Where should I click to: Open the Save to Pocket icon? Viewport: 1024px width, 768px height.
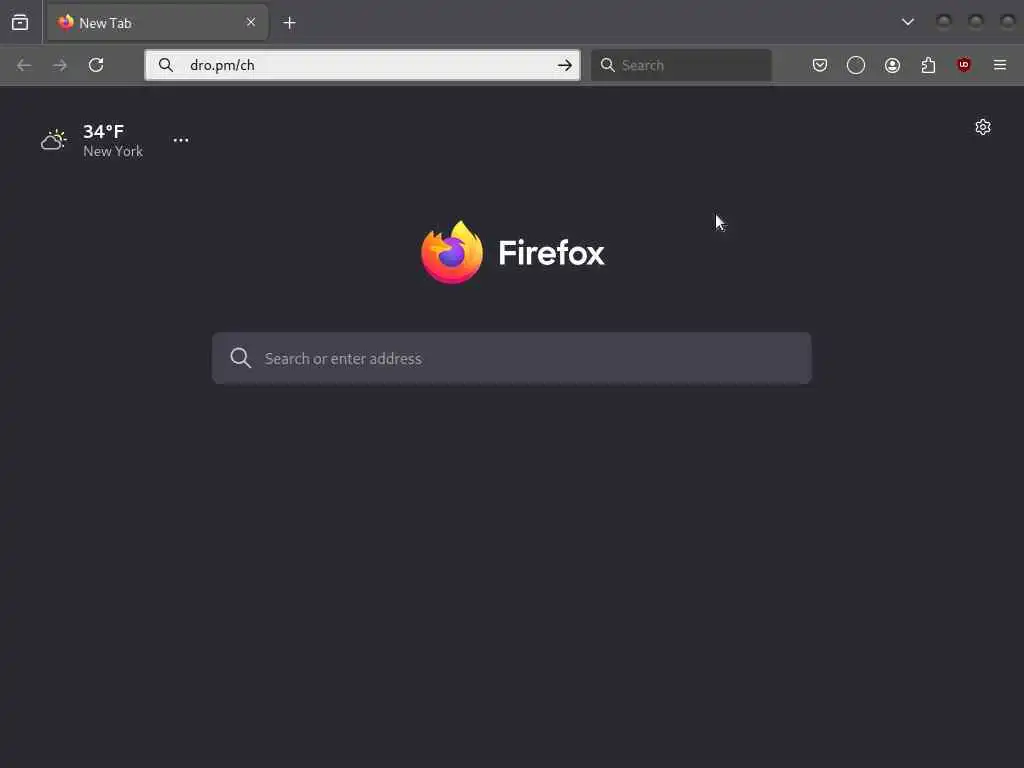click(x=820, y=65)
